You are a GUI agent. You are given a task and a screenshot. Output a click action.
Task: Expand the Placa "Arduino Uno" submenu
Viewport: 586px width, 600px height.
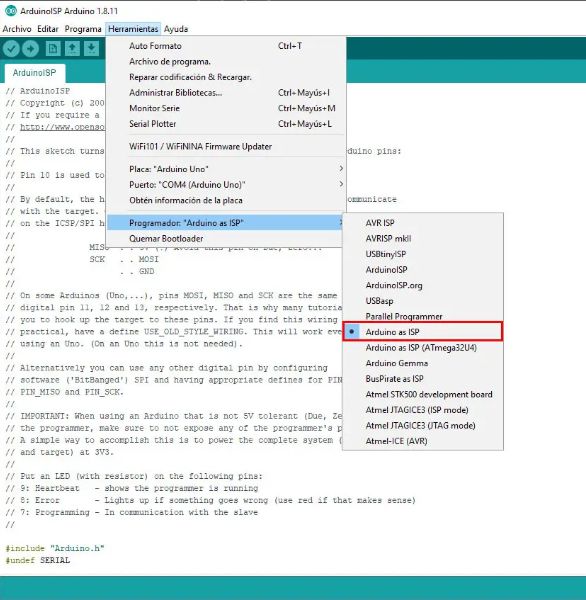pos(226,169)
